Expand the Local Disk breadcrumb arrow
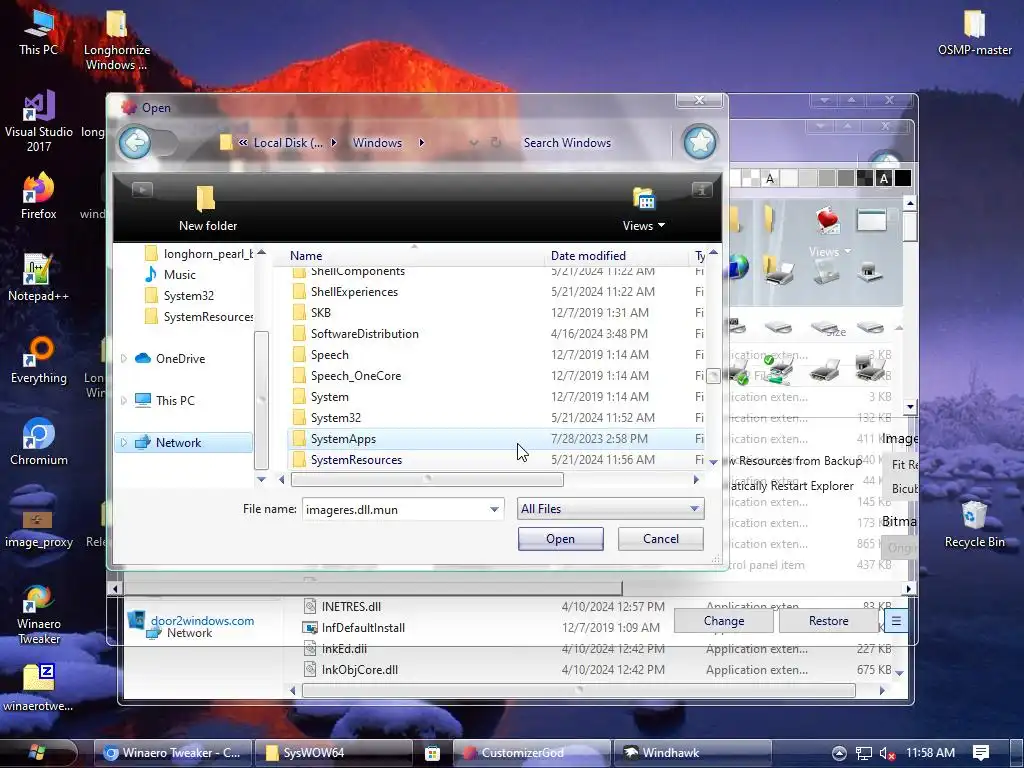1024x768 pixels. click(x=333, y=142)
